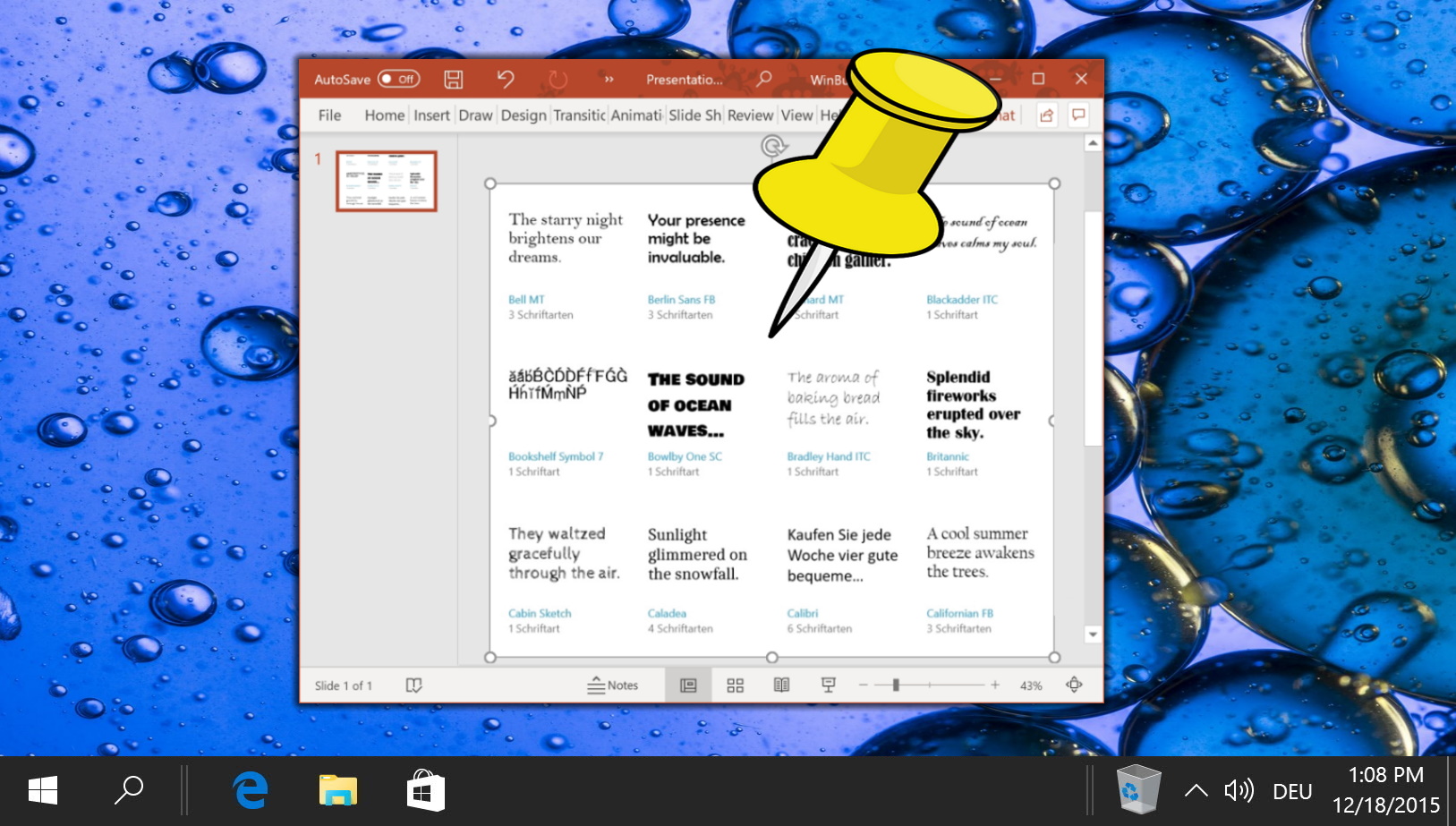Open the Windows Start menu
Screen dimensions: 1456x826
click(x=43, y=791)
